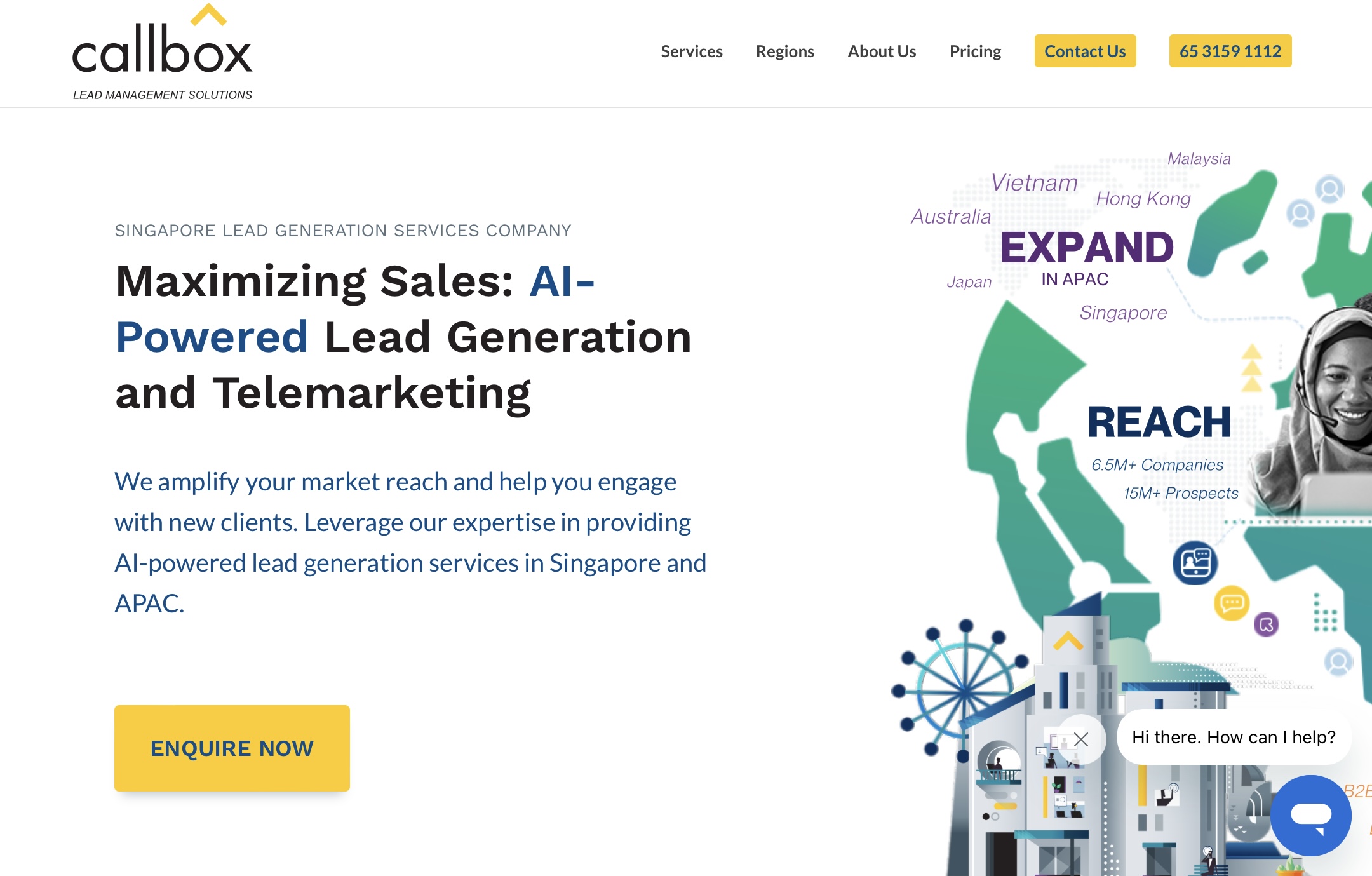Click the ENQUIRE NOW button
This screenshot has height=876, width=1372.
(232, 748)
